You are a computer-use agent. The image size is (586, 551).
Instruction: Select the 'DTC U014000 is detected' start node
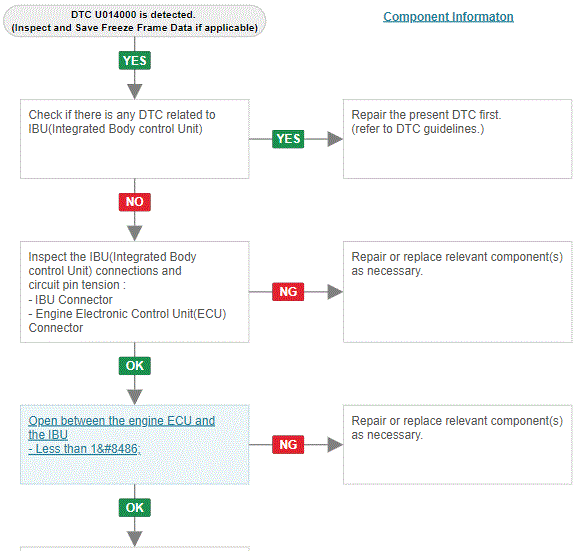[x=135, y=21]
